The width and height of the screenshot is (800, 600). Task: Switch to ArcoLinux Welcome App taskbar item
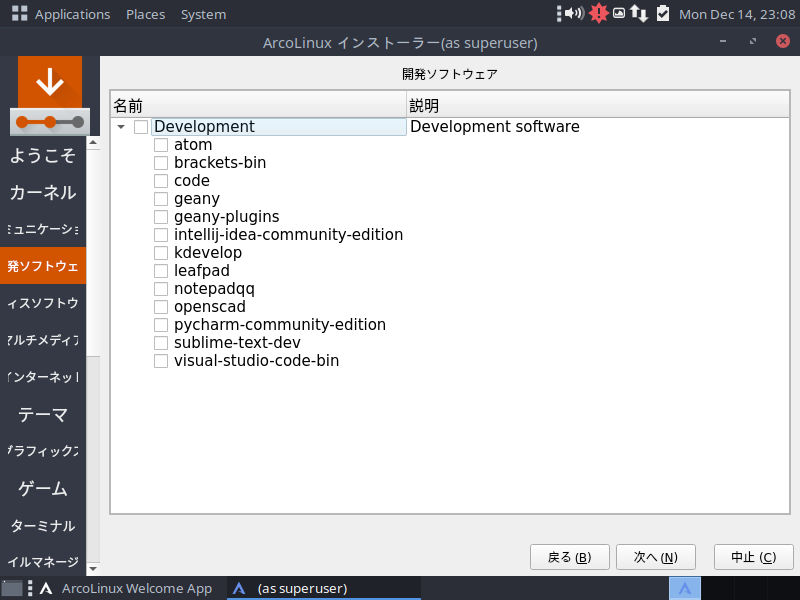[x=126, y=588]
